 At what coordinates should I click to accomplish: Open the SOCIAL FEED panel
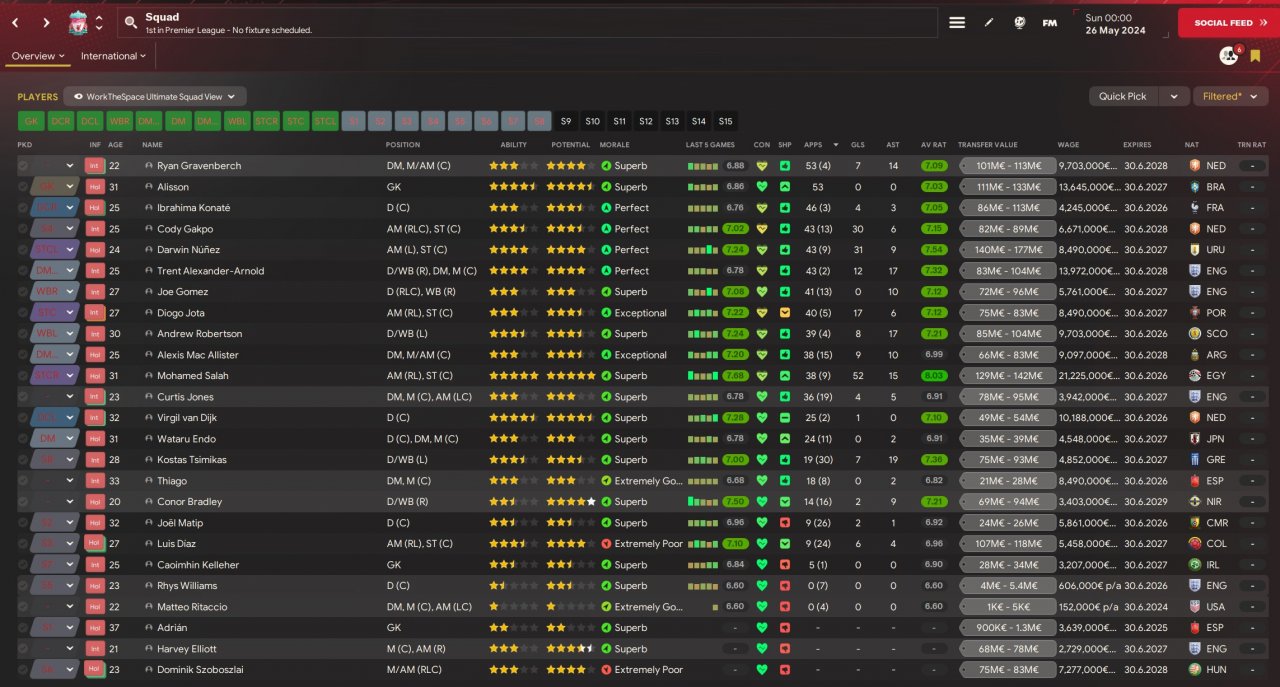pos(1228,22)
